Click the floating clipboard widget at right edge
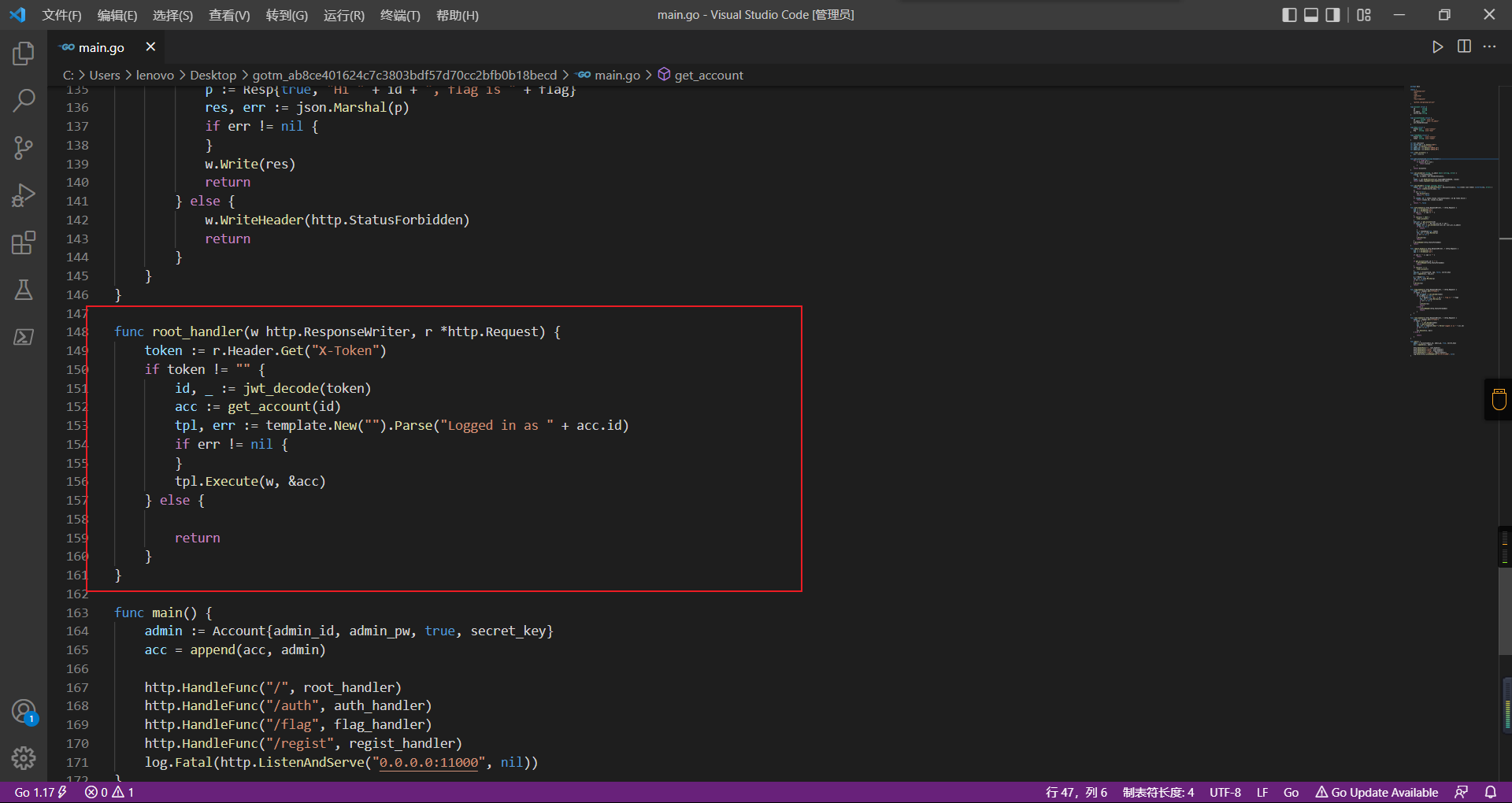 tap(1499, 399)
